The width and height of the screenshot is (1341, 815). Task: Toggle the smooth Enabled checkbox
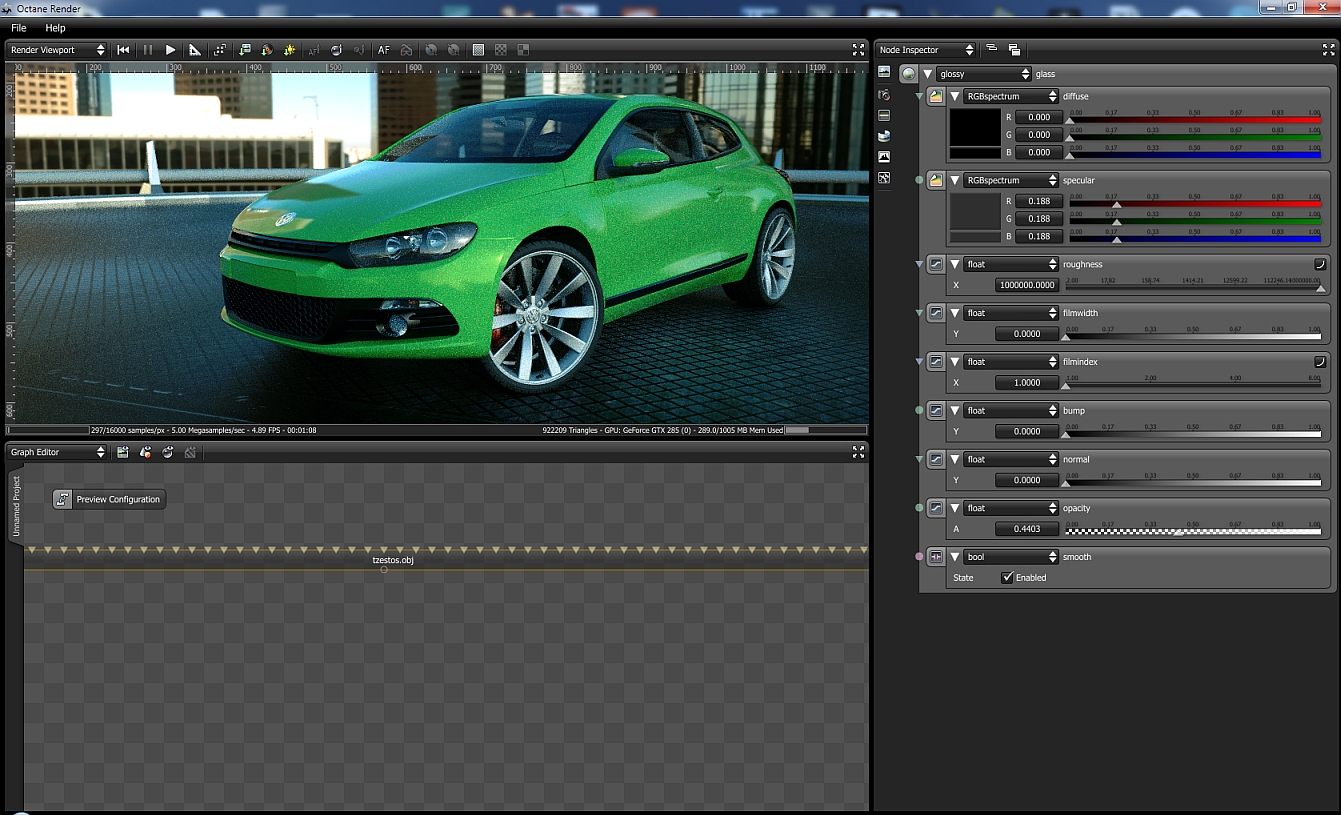click(1007, 578)
